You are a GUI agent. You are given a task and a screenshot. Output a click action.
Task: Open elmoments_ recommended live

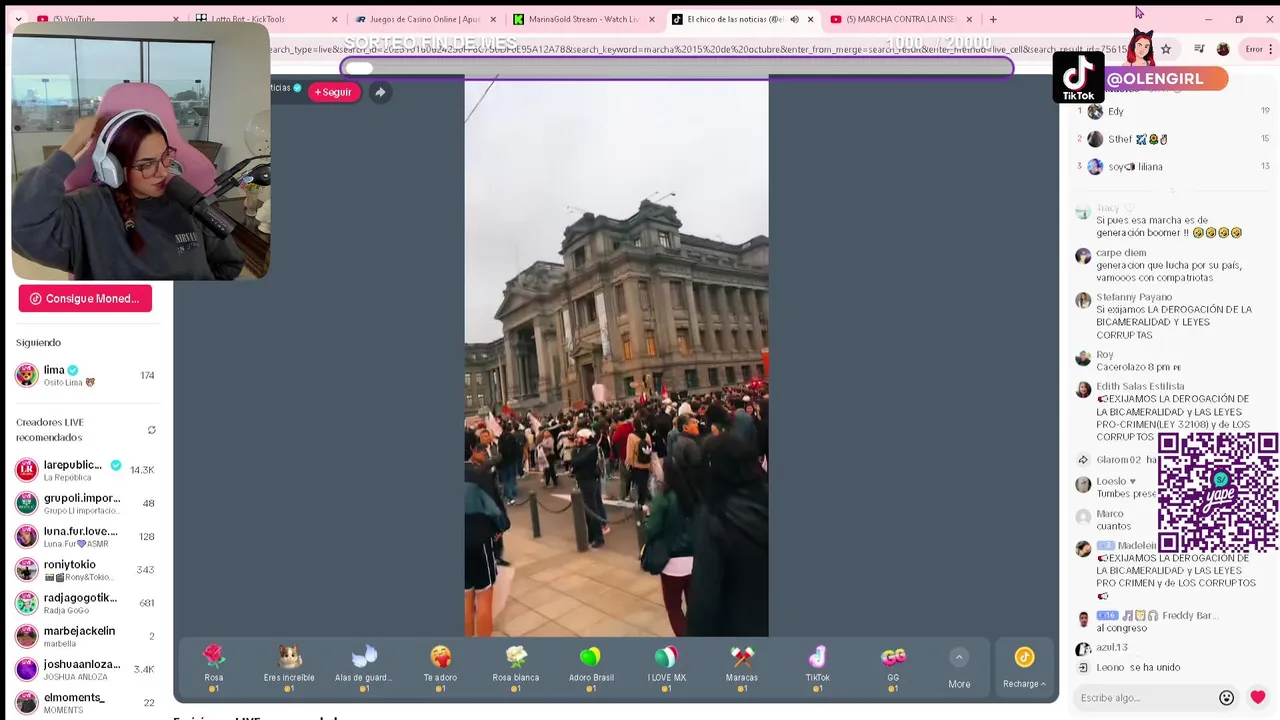pos(86,702)
